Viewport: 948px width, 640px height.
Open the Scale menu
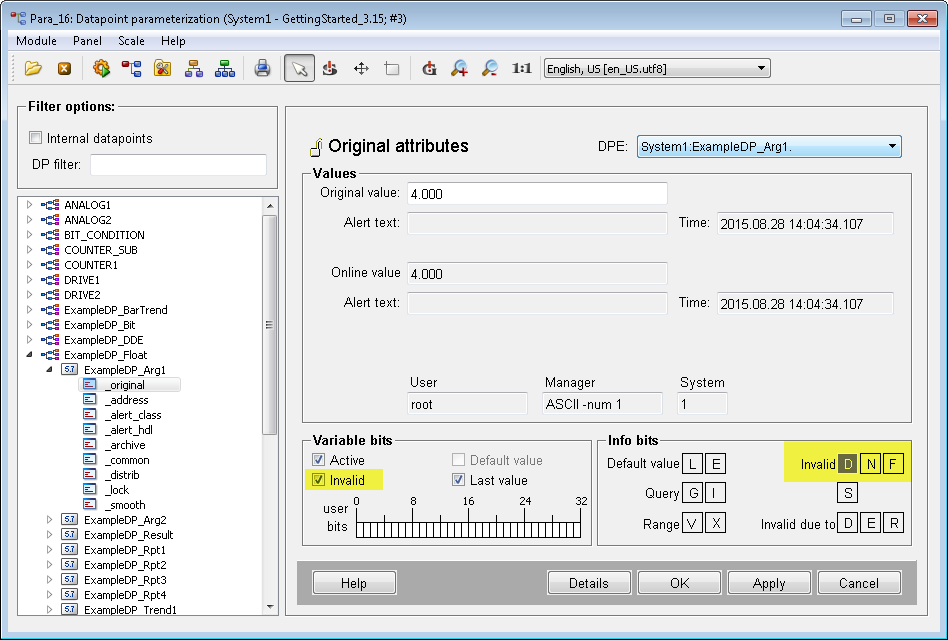pyautogui.click(x=131, y=41)
